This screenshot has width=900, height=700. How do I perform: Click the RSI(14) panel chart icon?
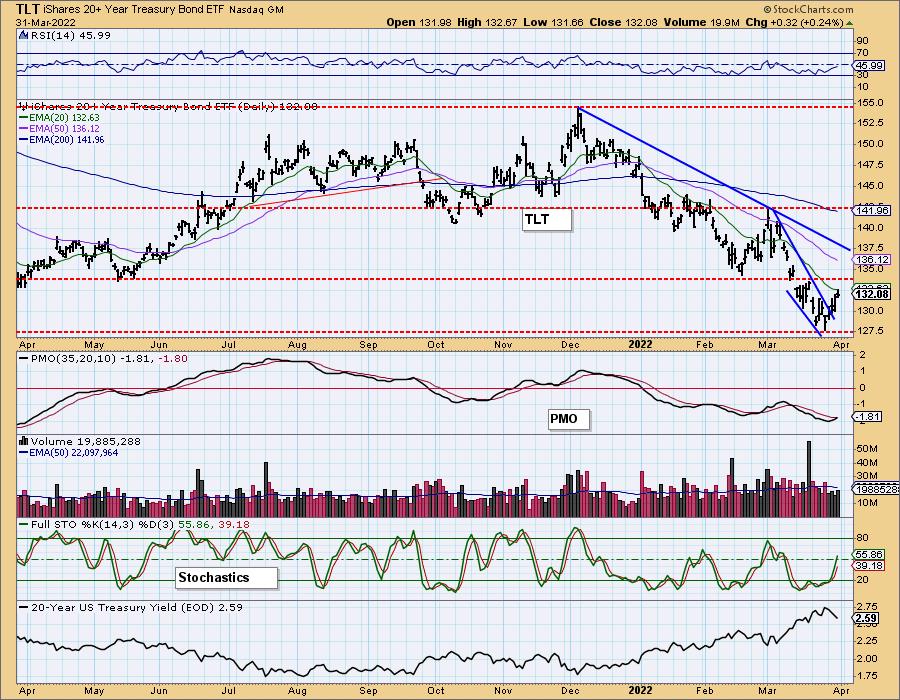click(x=23, y=35)
